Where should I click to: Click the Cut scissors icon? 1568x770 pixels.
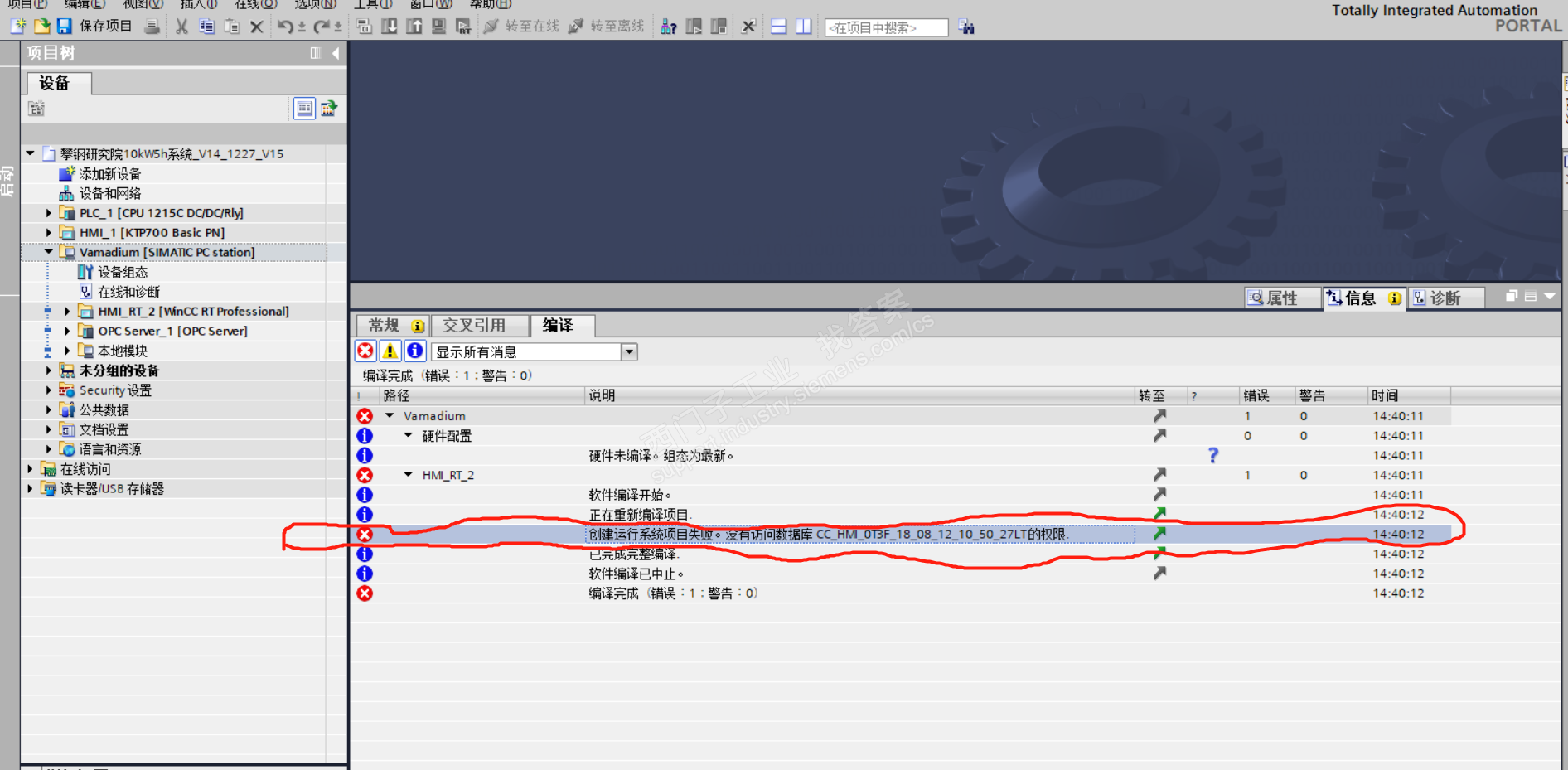pyautogui.click(x=181, y=27)
